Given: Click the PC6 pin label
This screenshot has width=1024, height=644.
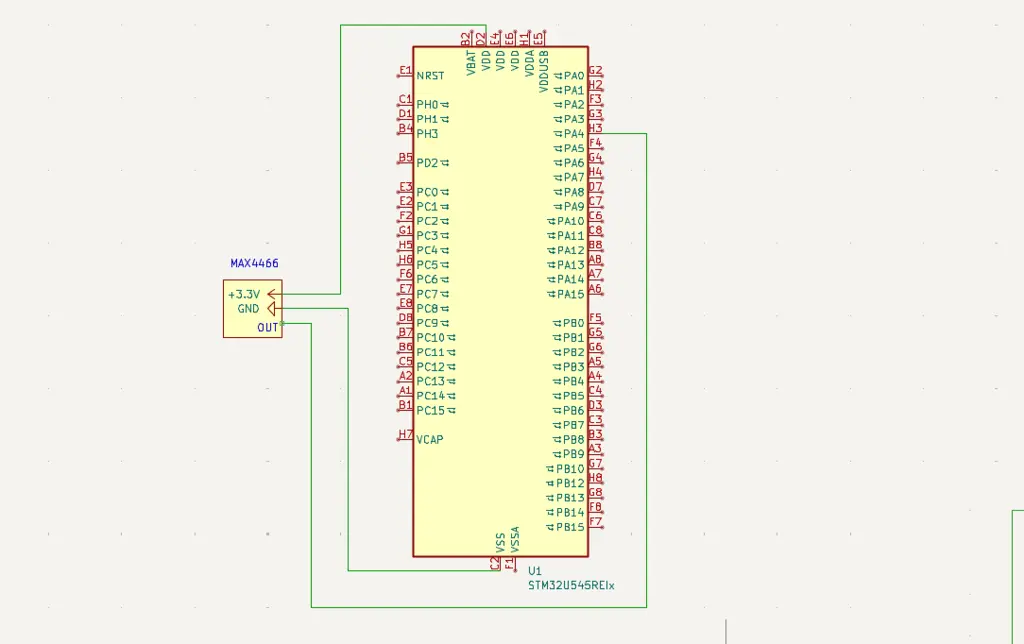Looking at the screenshot, I should pos(427,280).
